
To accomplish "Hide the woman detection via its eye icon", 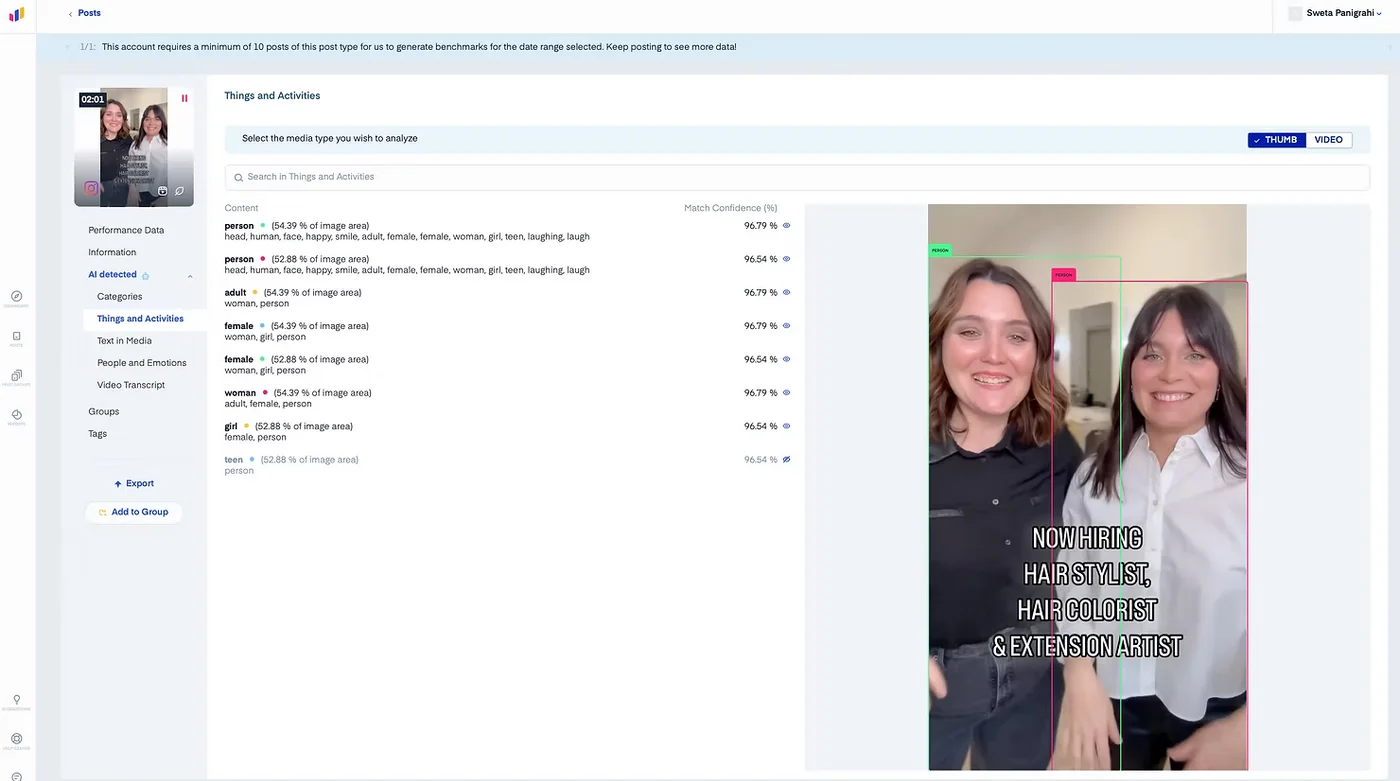I will (786, 393).
